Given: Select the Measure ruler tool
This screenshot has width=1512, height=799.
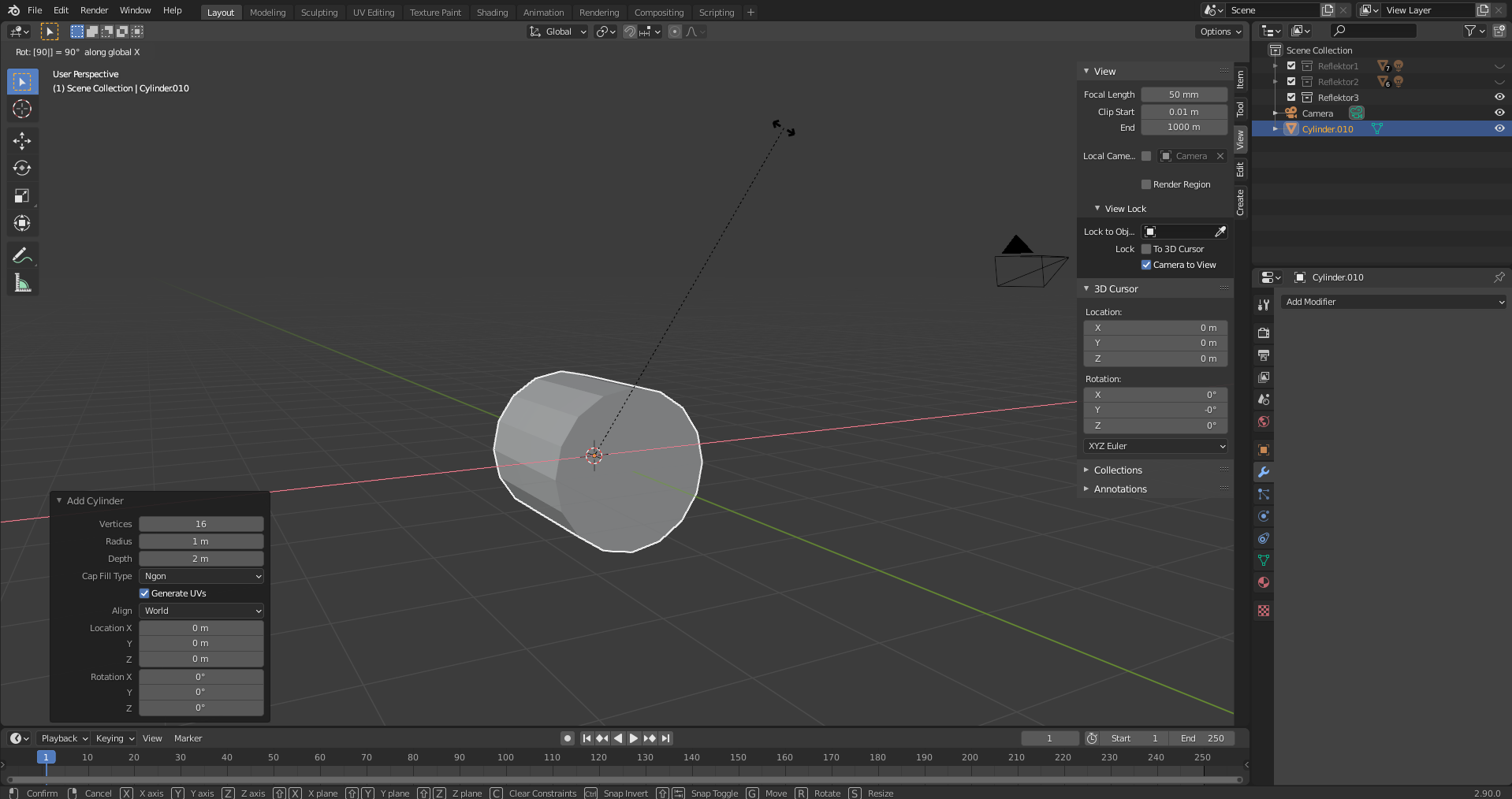Looking at the screenshot, I should [22, 283].
